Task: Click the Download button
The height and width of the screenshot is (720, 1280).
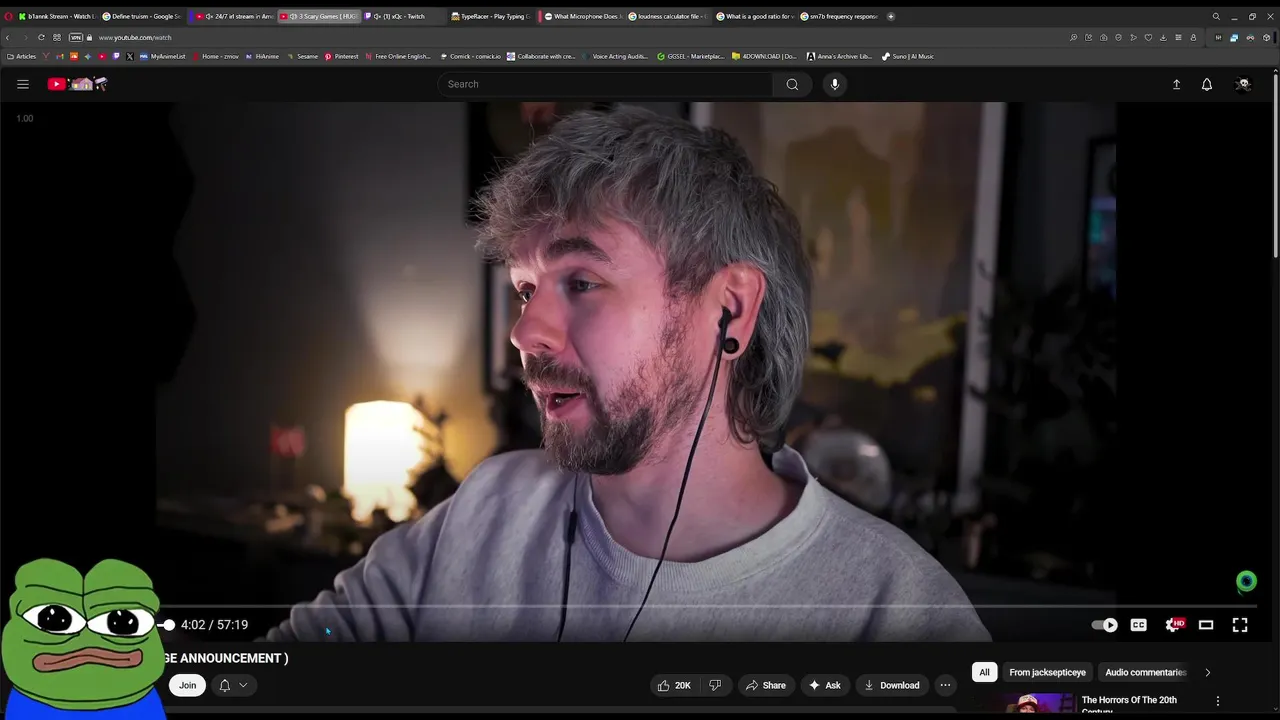Action: pyautogui.click(x=892, y=685)
